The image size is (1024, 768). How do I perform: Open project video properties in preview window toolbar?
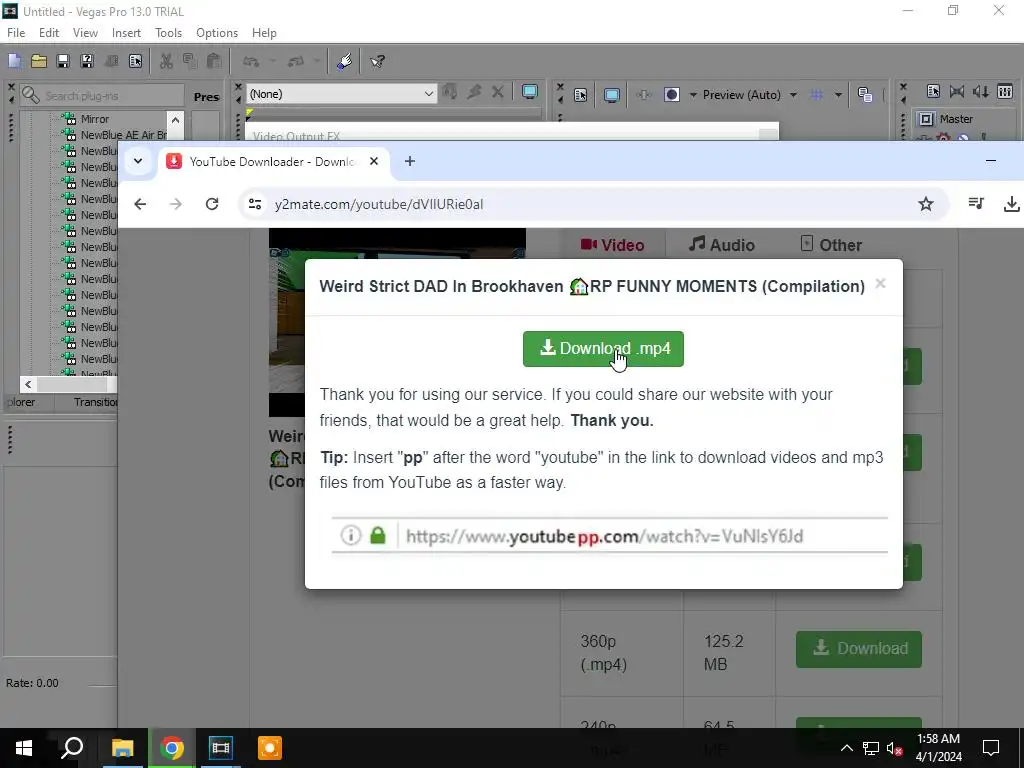(581, 95)
